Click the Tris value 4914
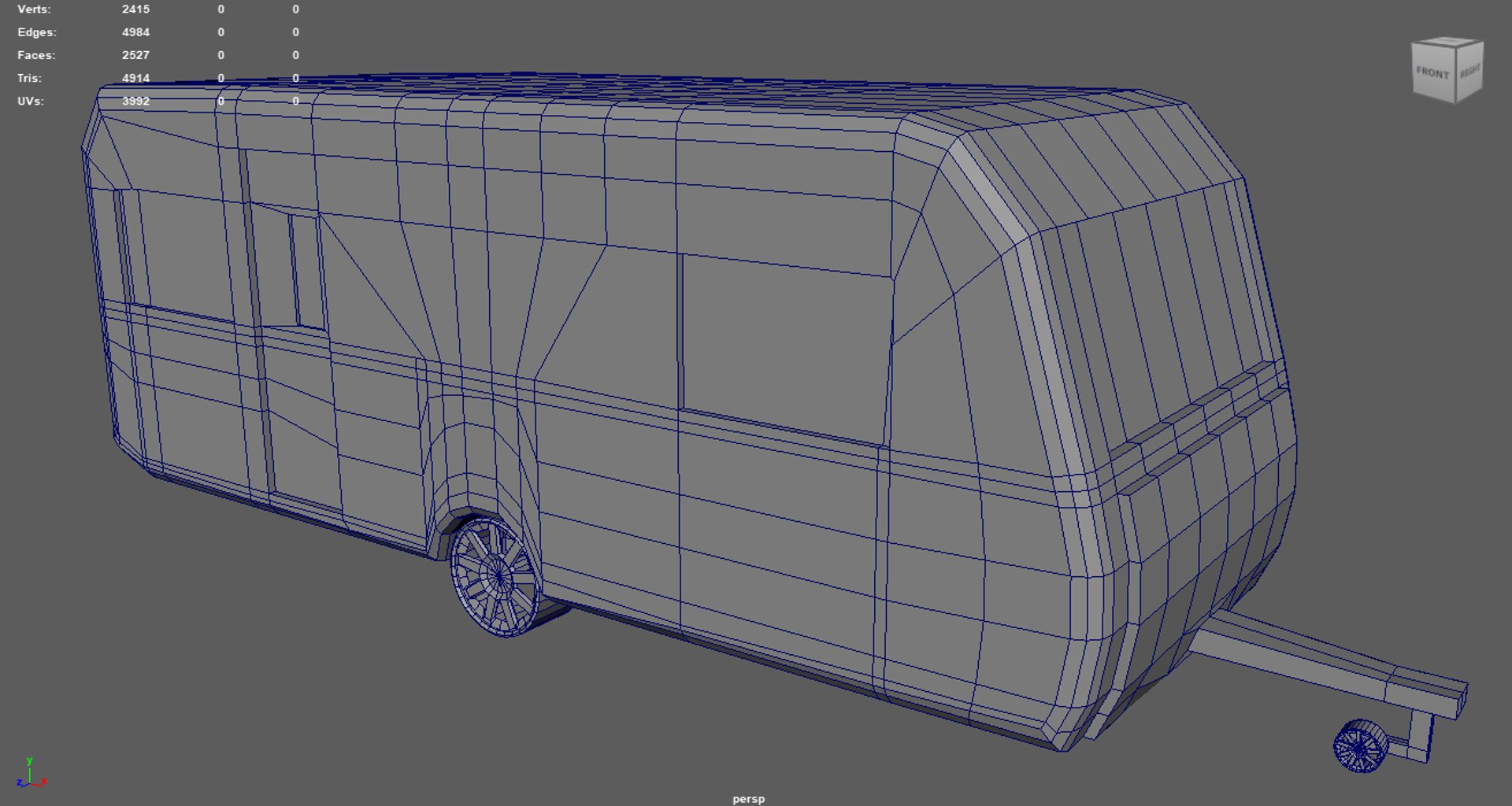1512x806 pixels. [x=135, y=78]
